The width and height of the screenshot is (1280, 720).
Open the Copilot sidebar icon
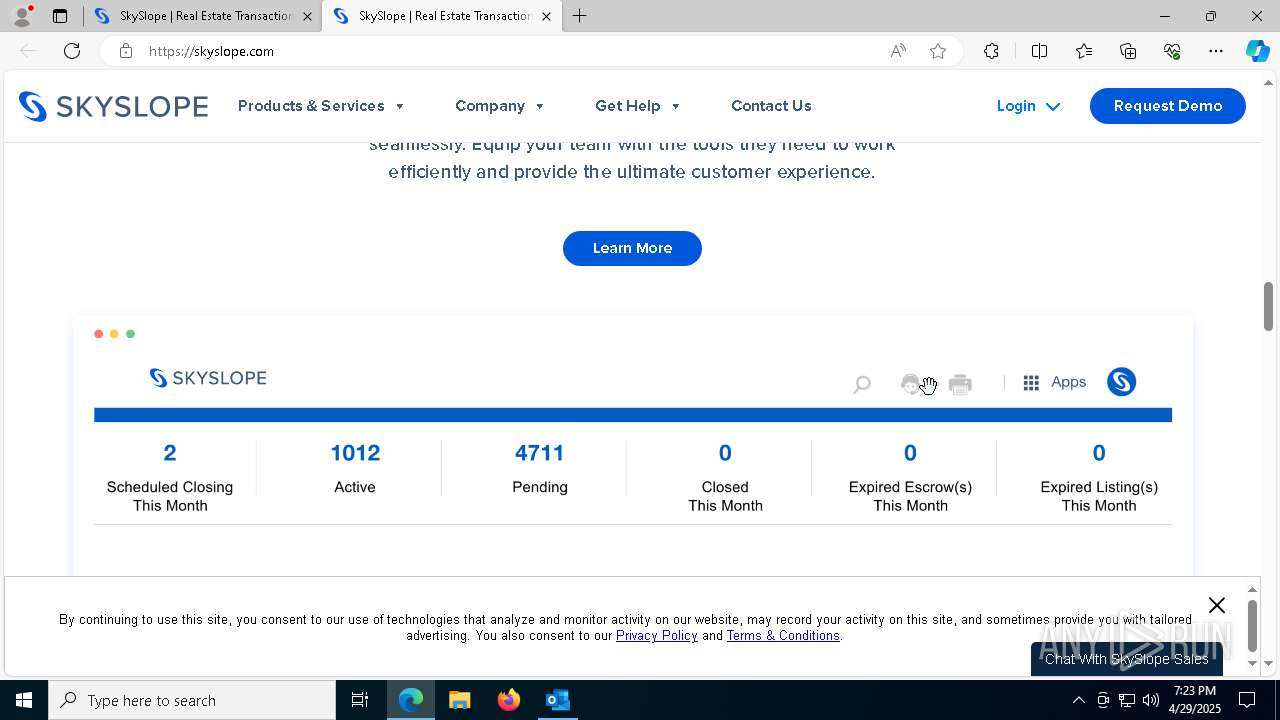point(1257,51)
